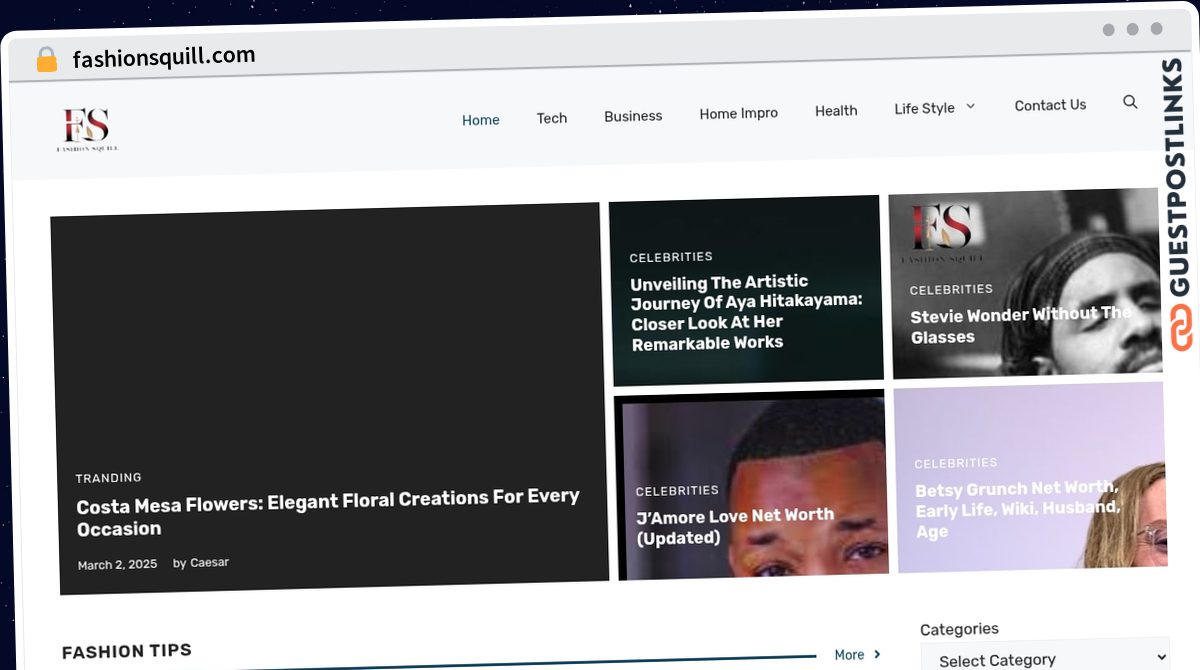1200x670 pixels.
Task: Click CELEBRITIES label above Stevie Wonder
Action: [x=951, y=289]
